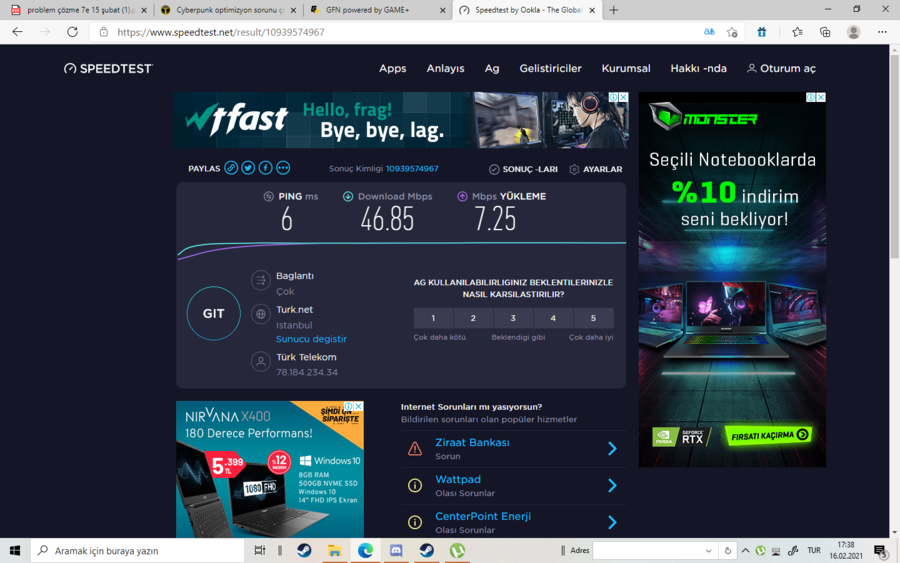Click Oturum aç sign in

pyautogui.click(x=781, y=68)
